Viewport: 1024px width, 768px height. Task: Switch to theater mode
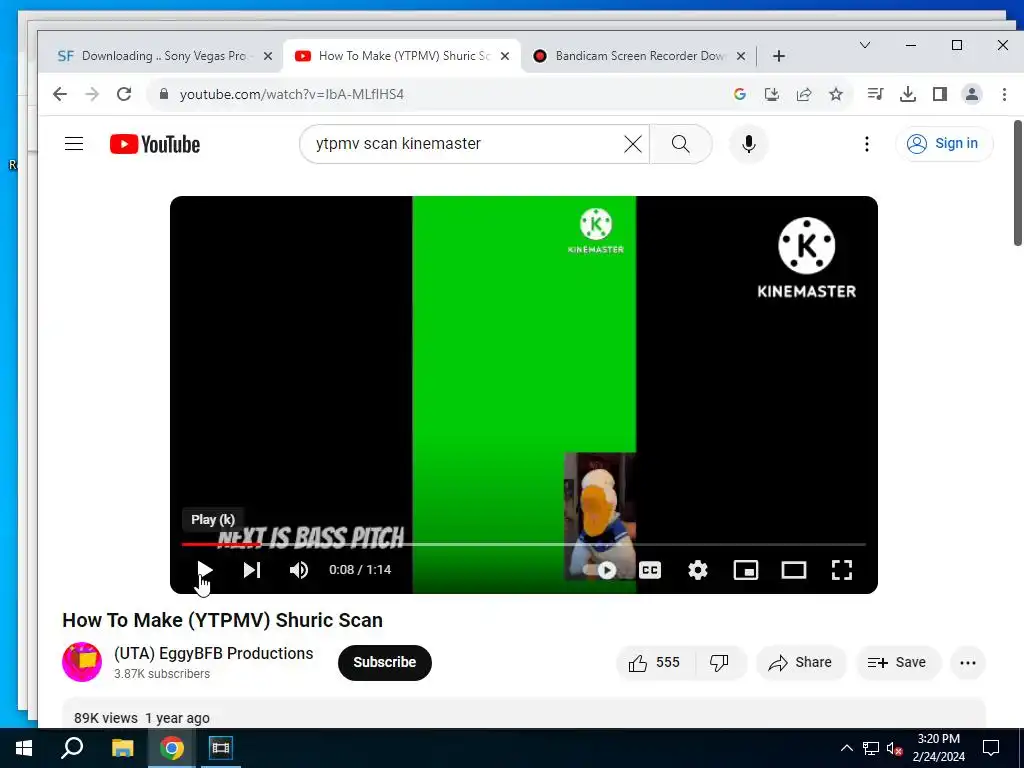(x=794, y=569)
